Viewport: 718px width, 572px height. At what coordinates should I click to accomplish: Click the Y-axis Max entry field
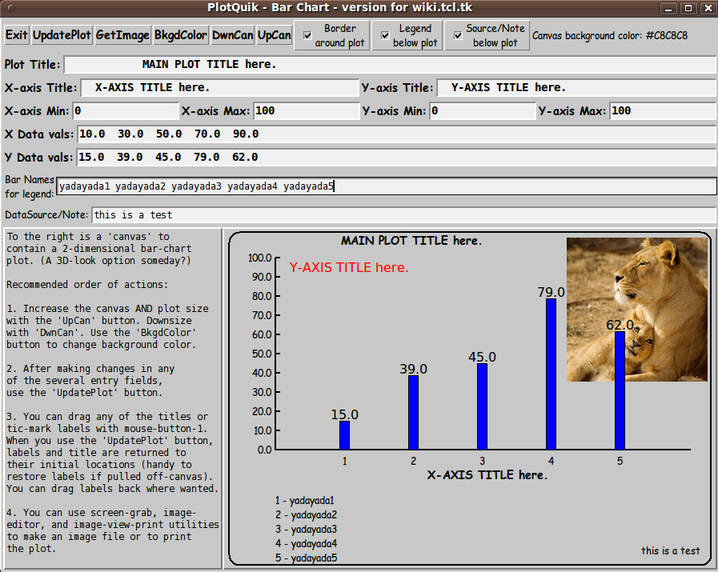point(663,111)
